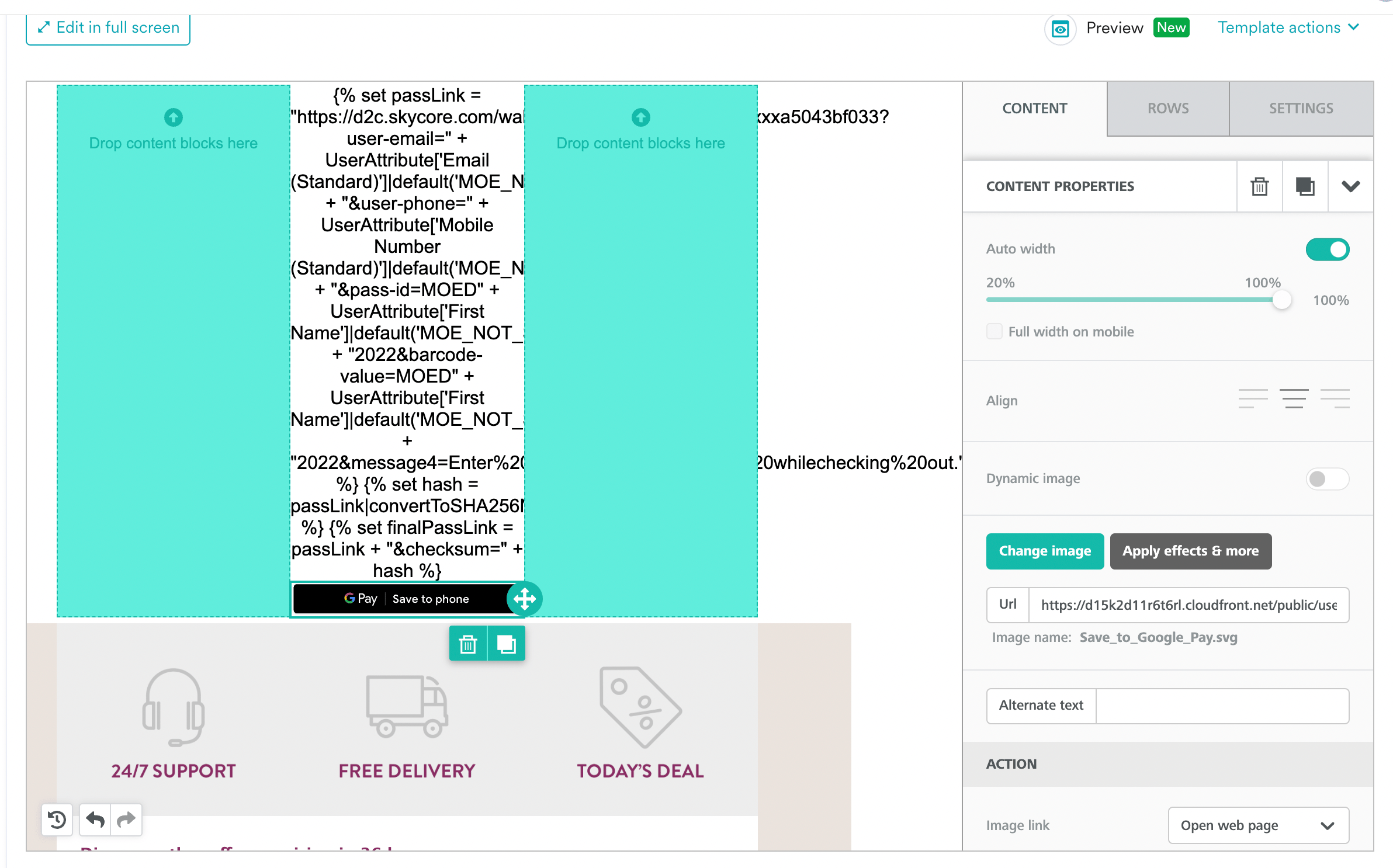Viewport: 1393px width, 868px height.
Task: Enable the Dynamic image toggle
Action: tap(1328, 479)
